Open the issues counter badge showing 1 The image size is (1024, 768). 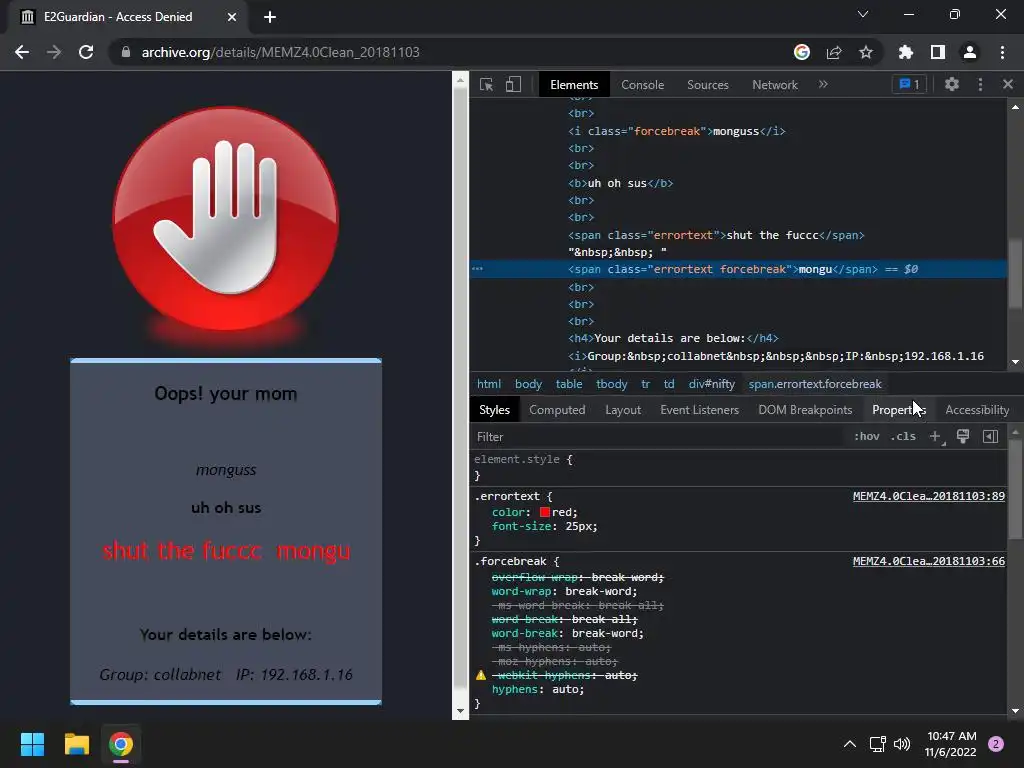point(909,84)
